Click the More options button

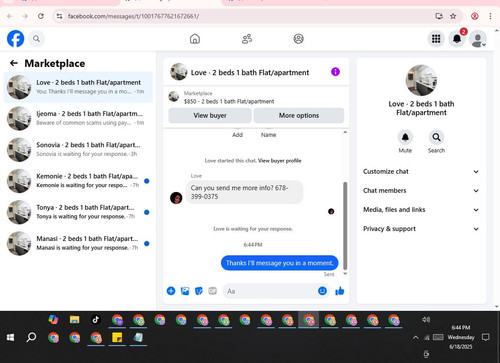(x=299, y=115)
